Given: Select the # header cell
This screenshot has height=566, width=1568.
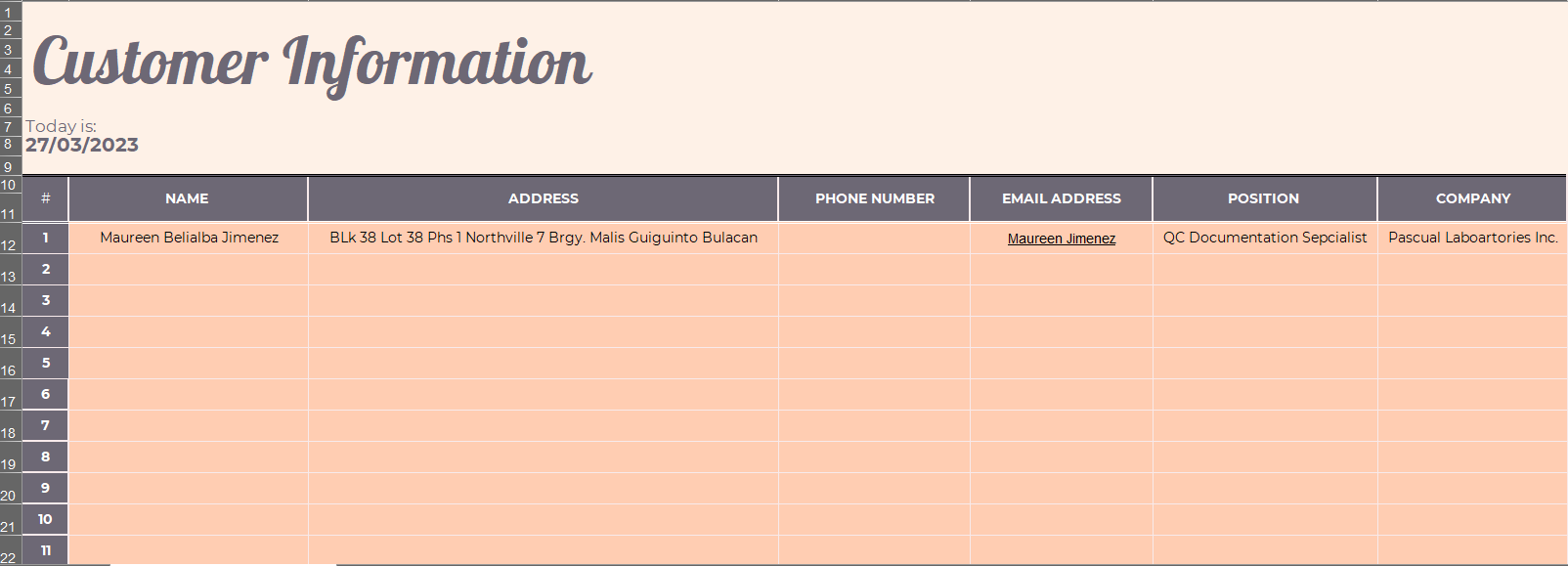Looking at the screenshot, I should [x=45, y=198].
